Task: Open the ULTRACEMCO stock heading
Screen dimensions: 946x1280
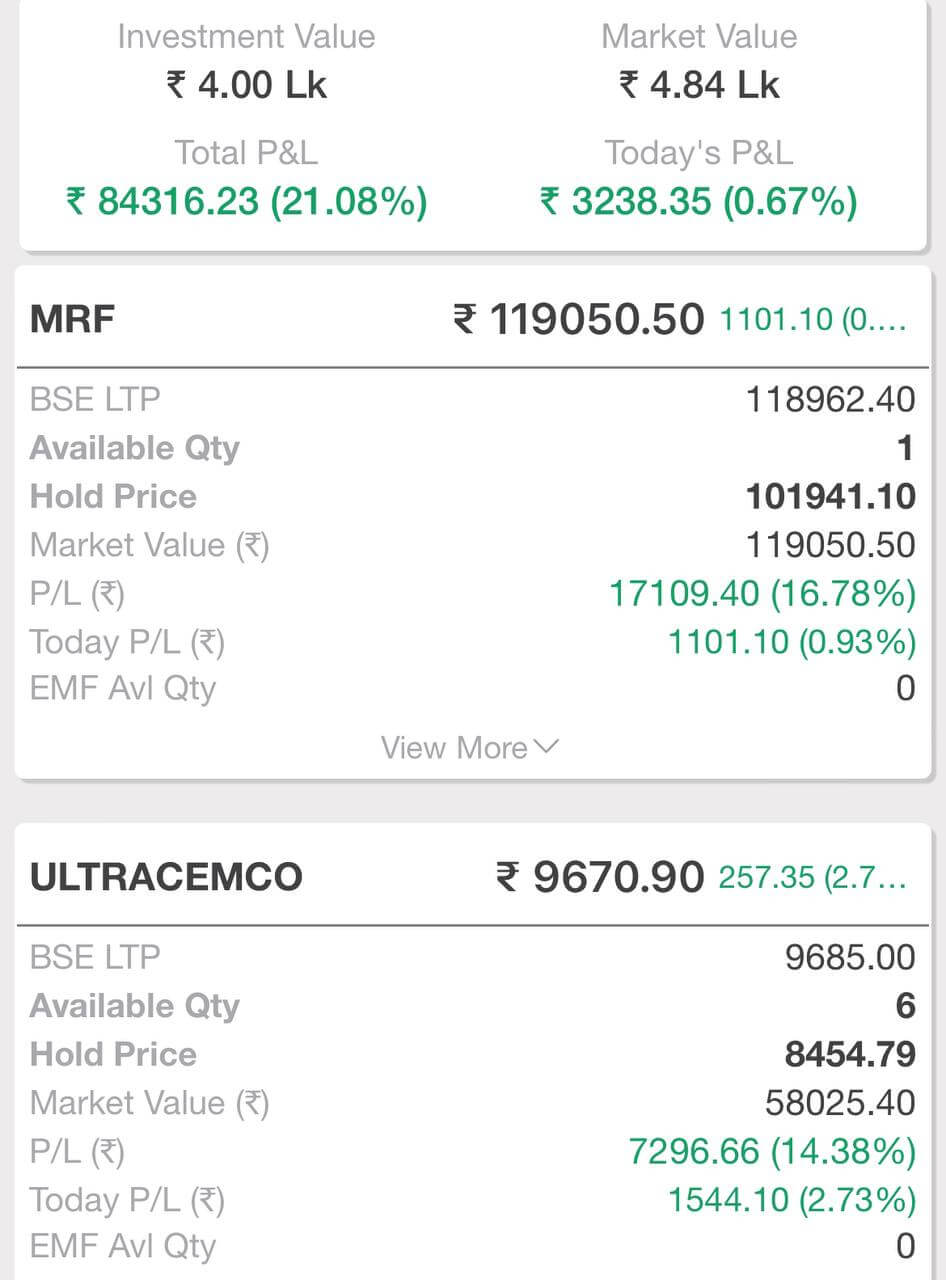Action: (166, 877)
